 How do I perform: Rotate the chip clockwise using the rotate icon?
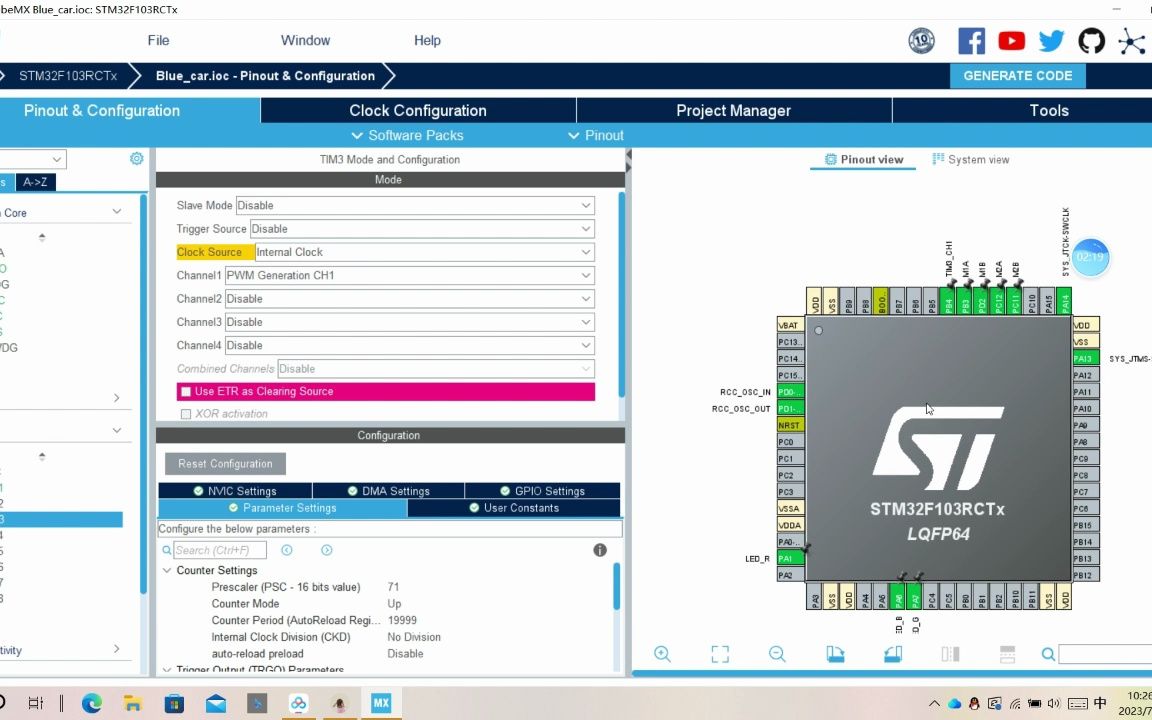(835, 653)
